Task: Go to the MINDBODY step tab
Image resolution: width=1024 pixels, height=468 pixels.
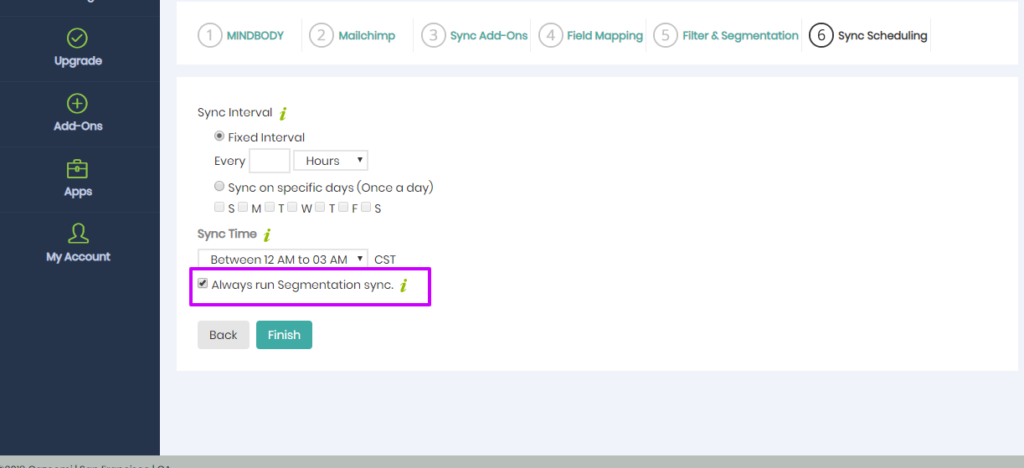Action: (x=255, y=36)
